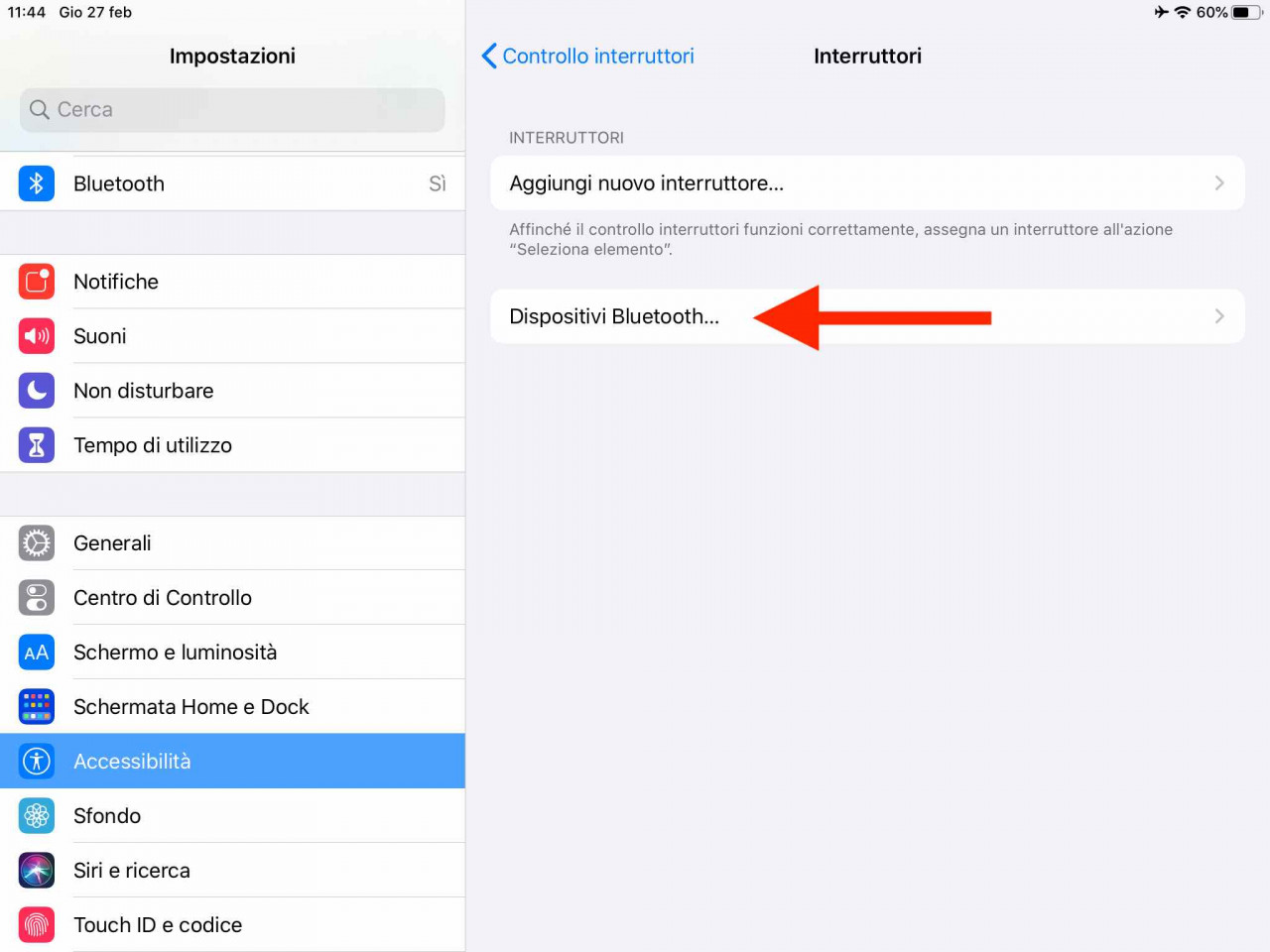Tap the Sfondo flower icon

click(37, 816)
